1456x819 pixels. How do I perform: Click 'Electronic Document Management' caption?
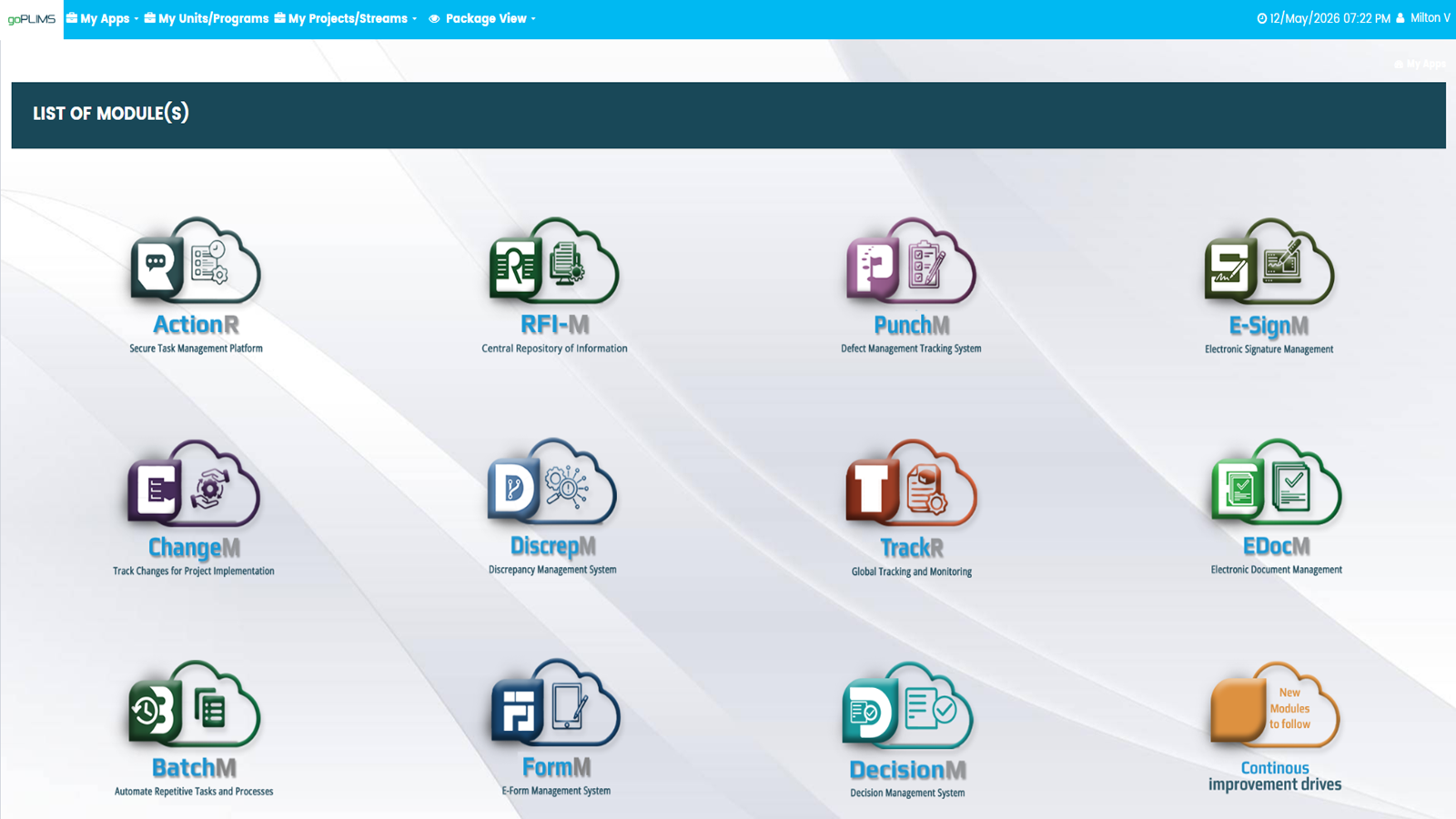1277,570
